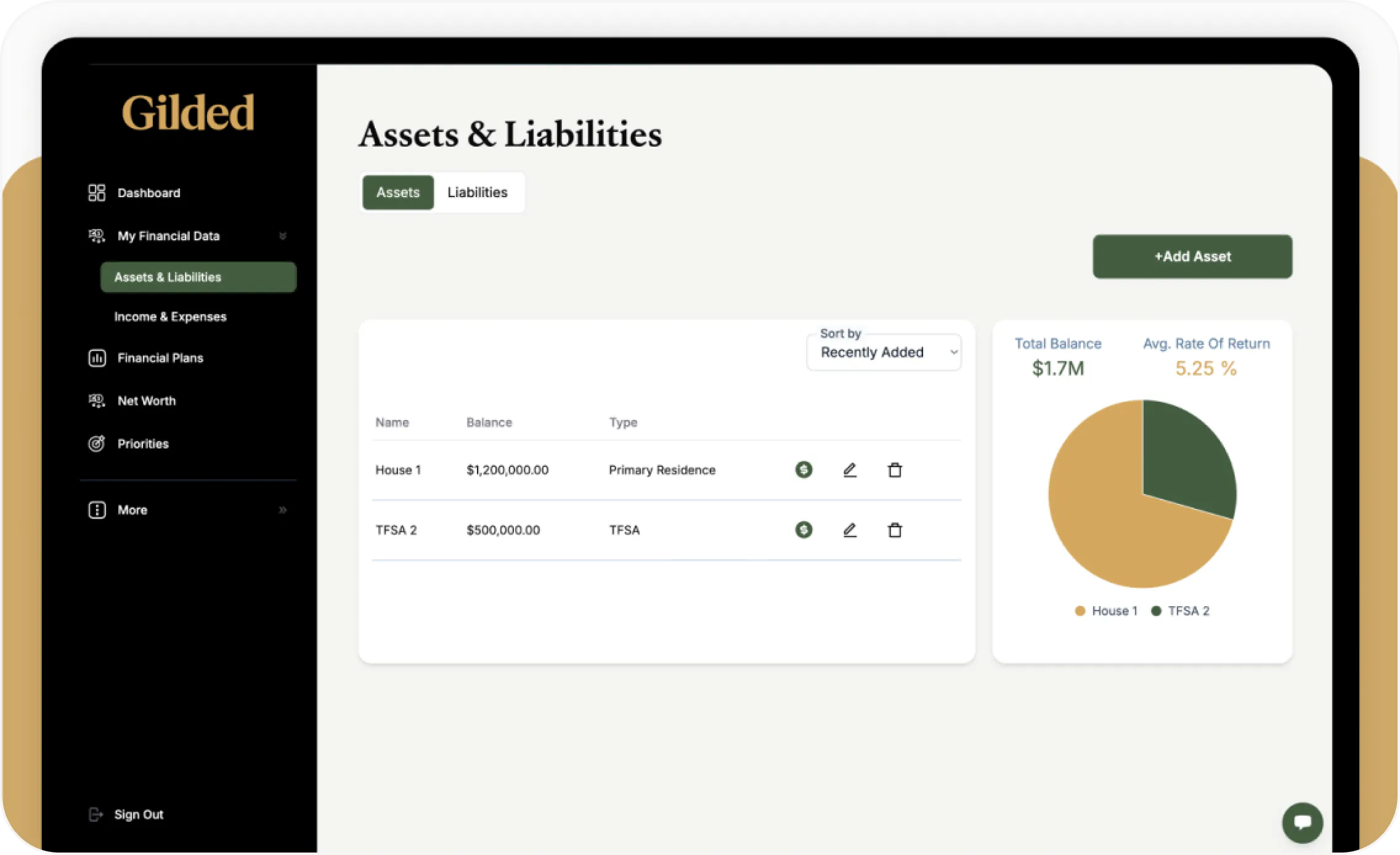Viewport: 1400px width, 855px height.
Task: Click the More info icon
Action: click(96, 509)
